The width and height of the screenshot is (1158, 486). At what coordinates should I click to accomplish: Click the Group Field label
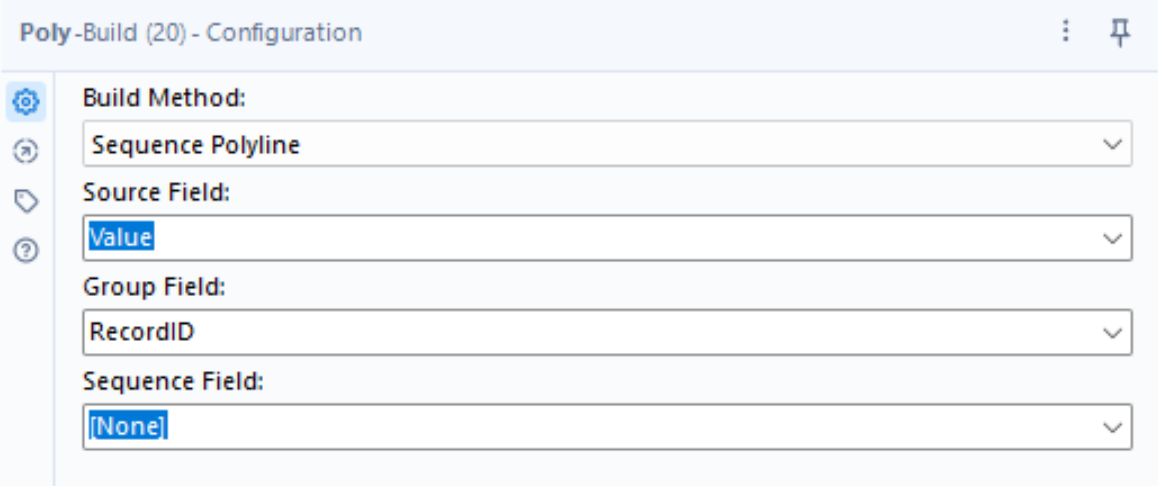[154, 286]
